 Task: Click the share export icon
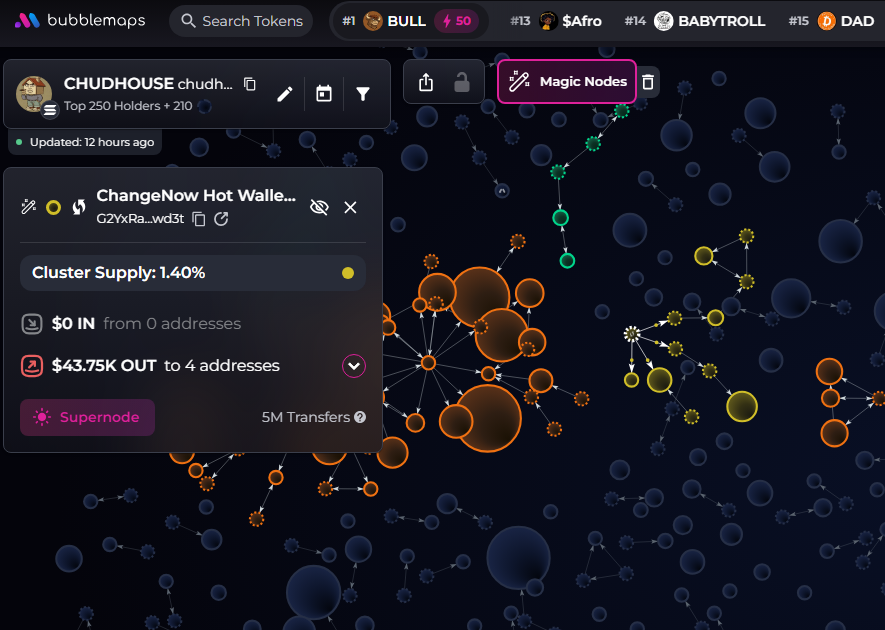click(426, 82)
